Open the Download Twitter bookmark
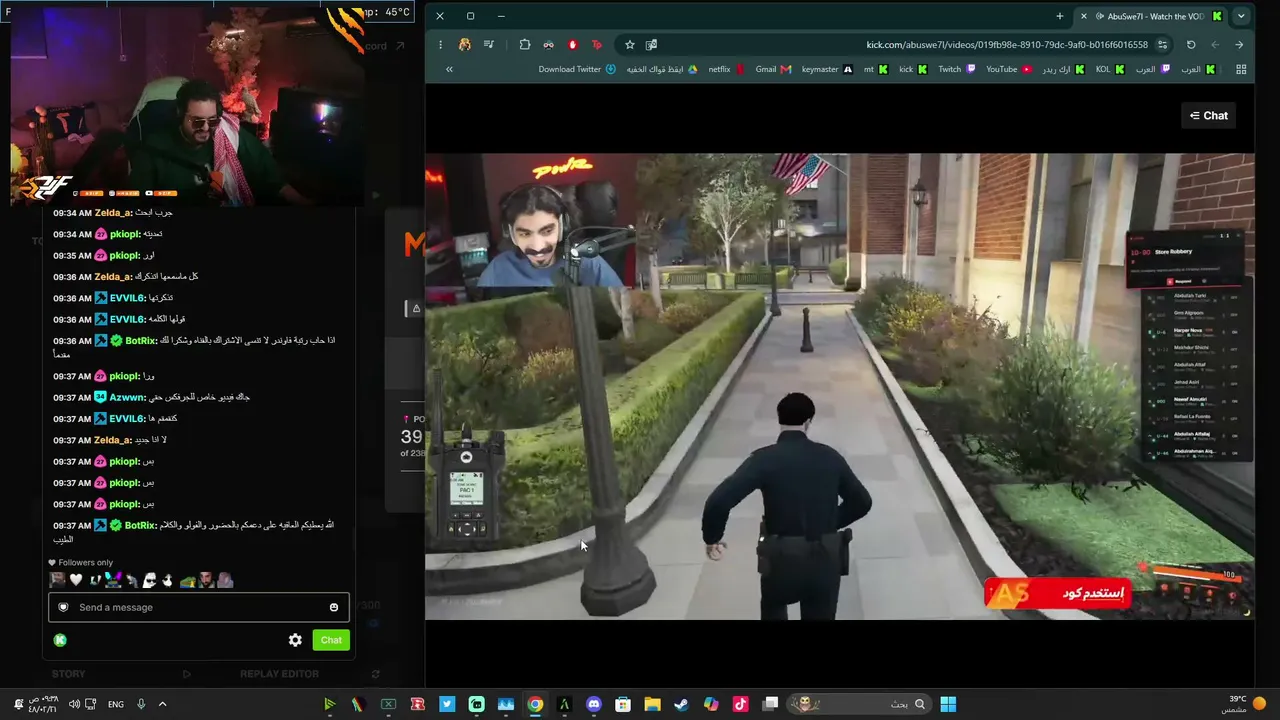This screenshot has height=720, width=1280. click(x=577, y=69)
